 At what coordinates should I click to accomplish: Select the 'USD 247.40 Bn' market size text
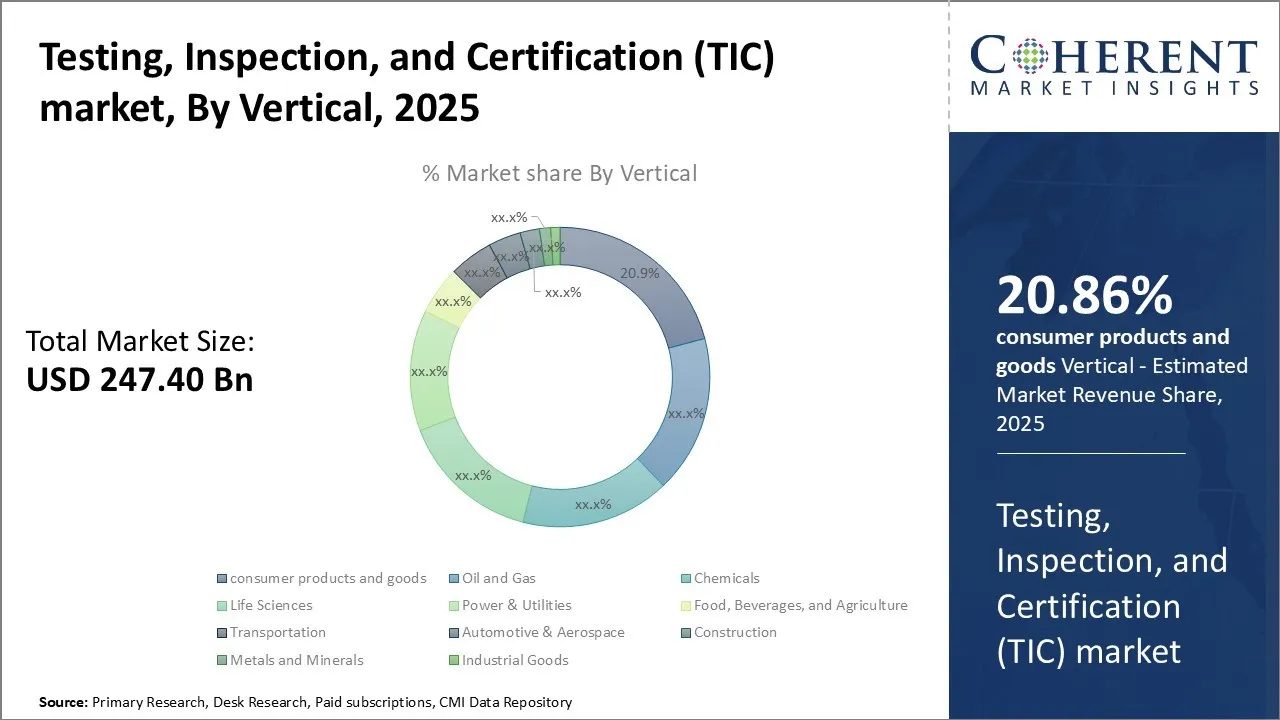139,380
